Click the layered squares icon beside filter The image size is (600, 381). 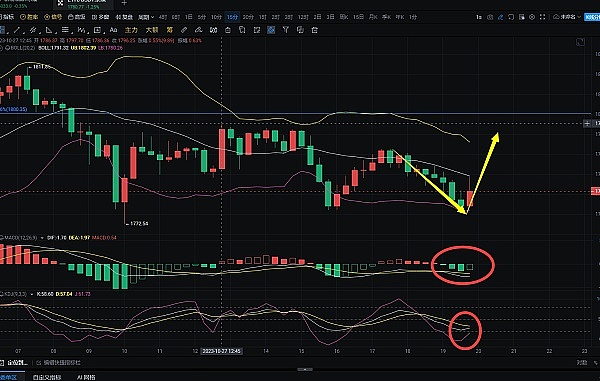300,30
